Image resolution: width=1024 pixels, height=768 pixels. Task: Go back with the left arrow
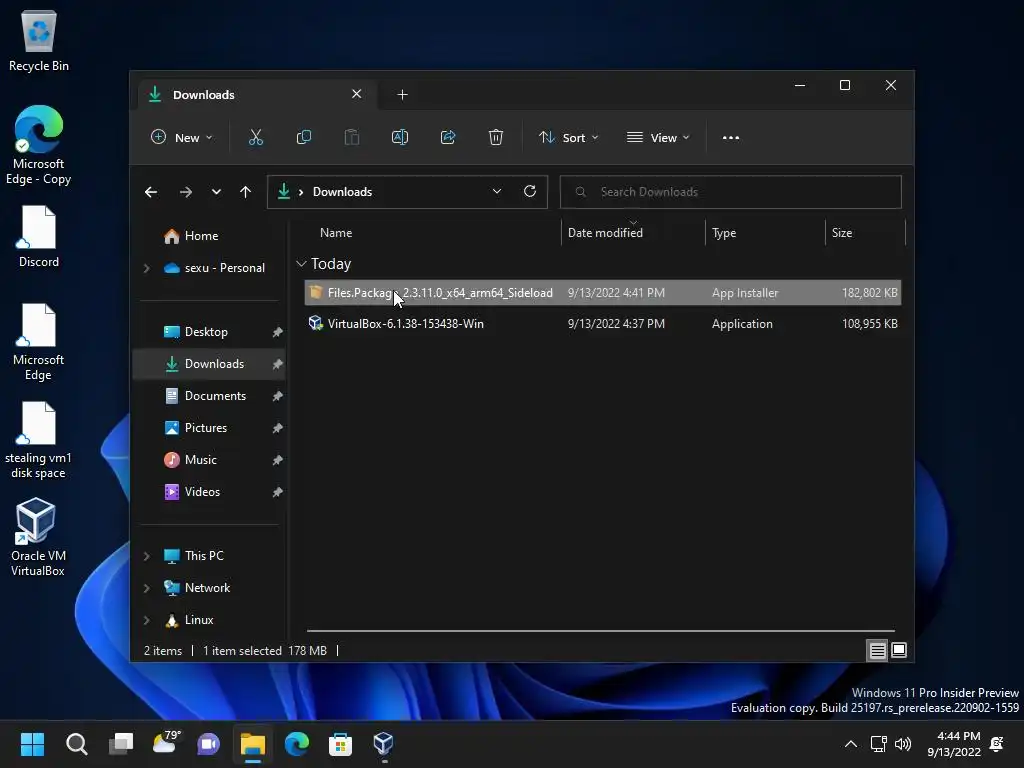tap(151, 192)
